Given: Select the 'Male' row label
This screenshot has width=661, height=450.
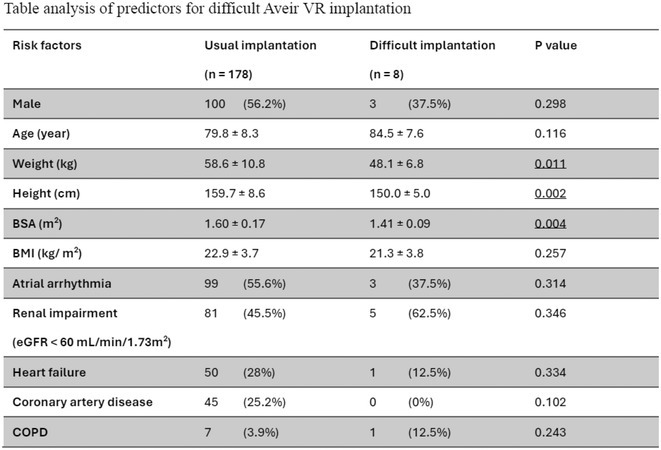Looking at the screenshot, I should (27, 104).
